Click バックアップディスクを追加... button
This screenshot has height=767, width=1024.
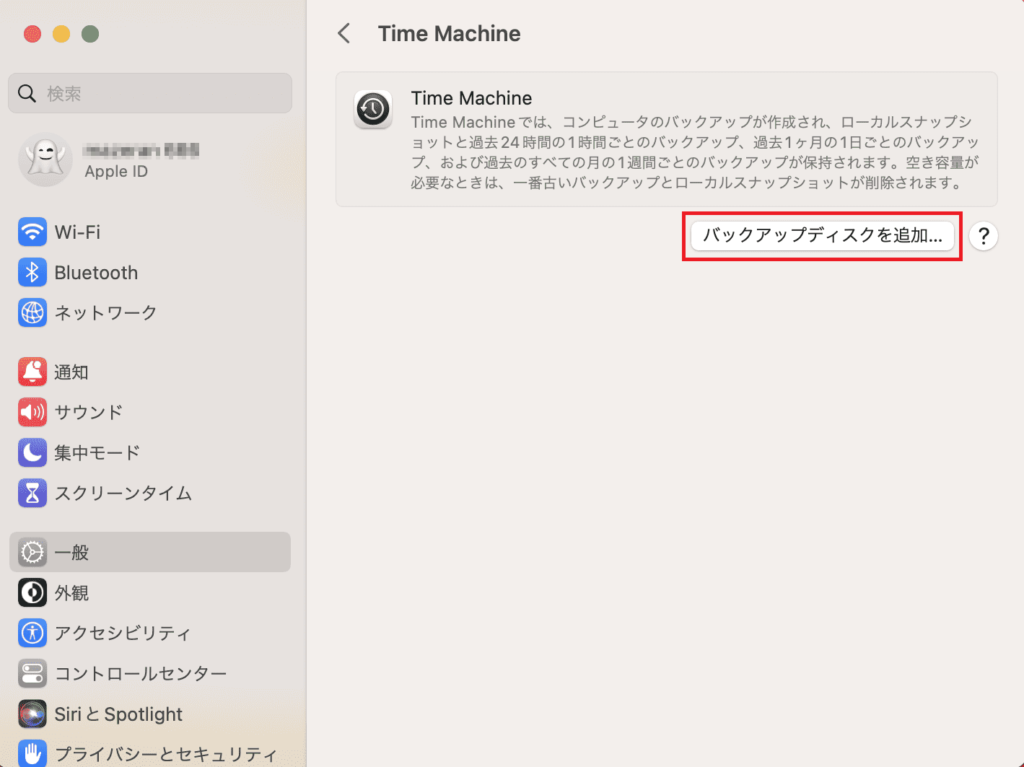pos(822,235)
